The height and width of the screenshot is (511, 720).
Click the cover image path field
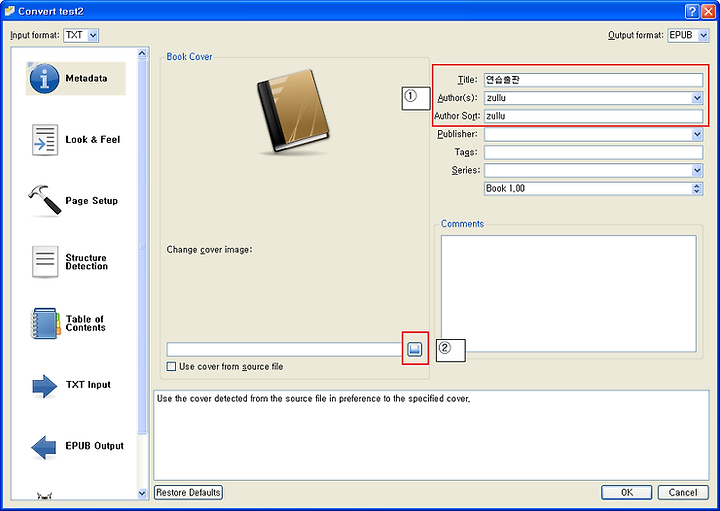pyautogui.click(x=285, y=349)
